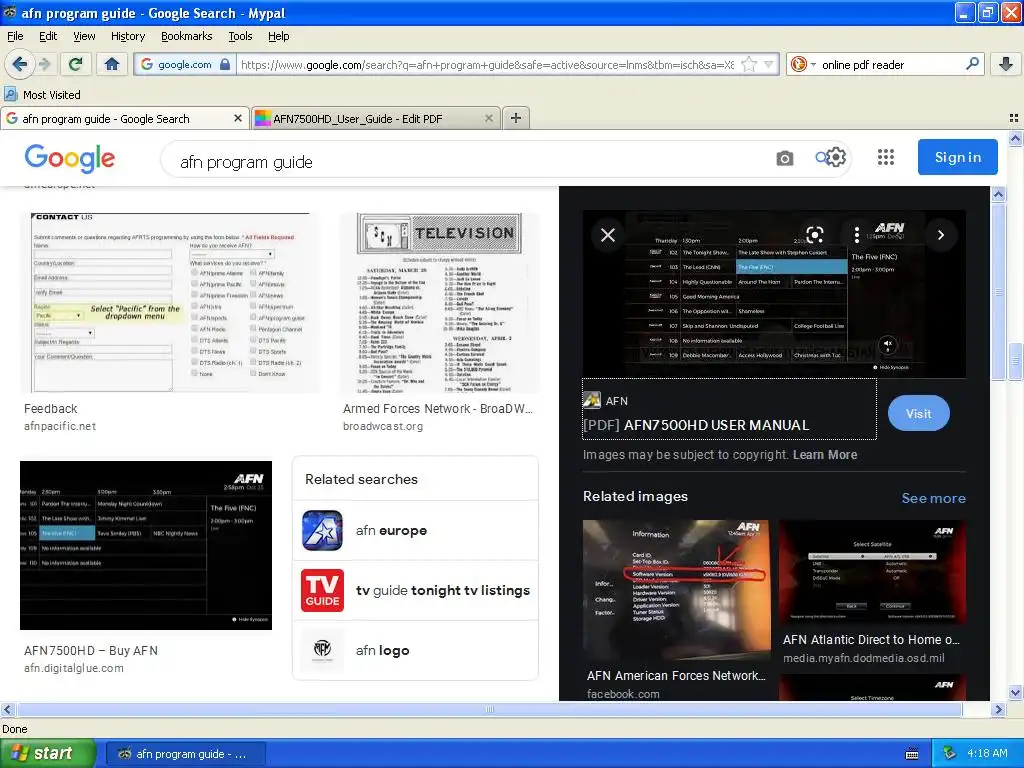Open the Help menu
The height and width of the screenshot is (768, 1024).
tap(278, 36)
